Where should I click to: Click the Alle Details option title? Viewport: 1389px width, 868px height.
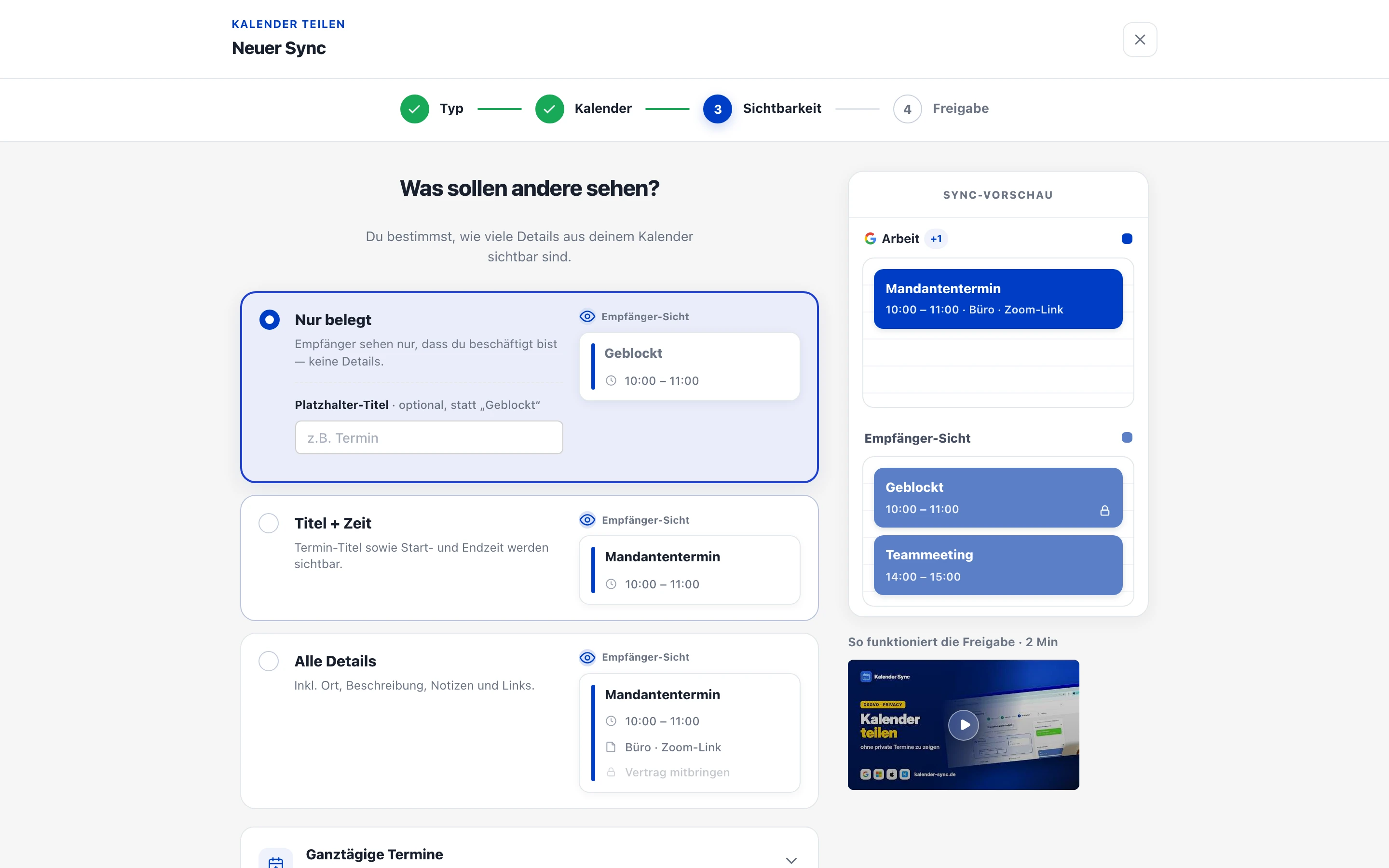pyautogui.click(x=335, y=661)
